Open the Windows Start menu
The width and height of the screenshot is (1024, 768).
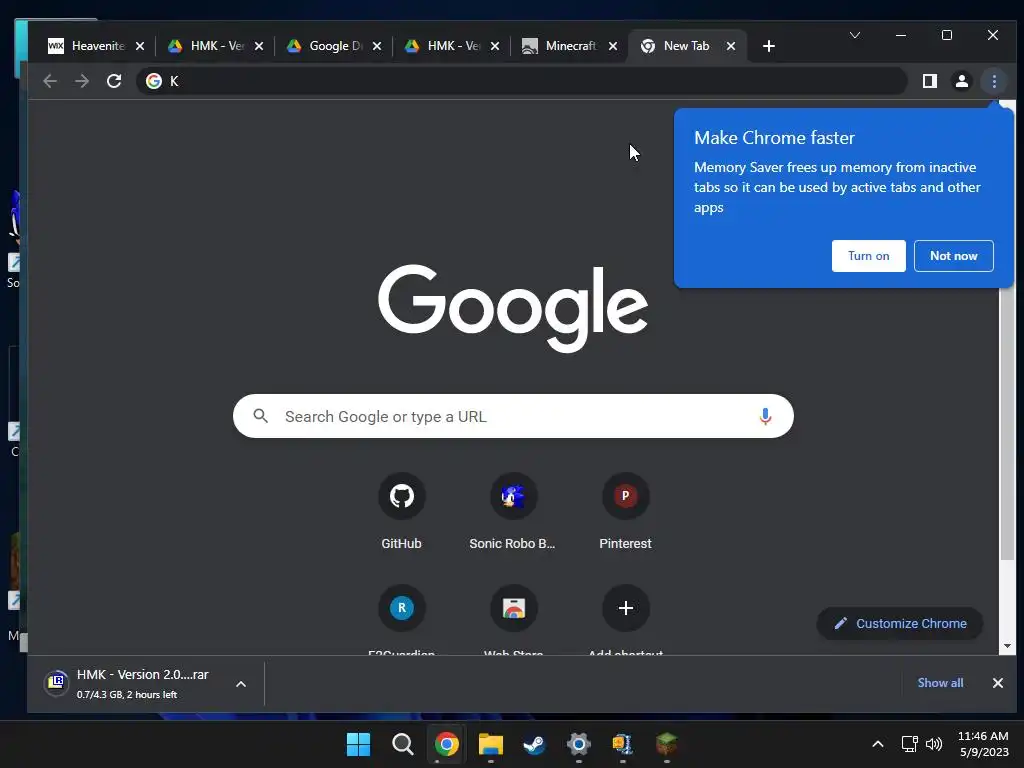[x=358, y=744]
